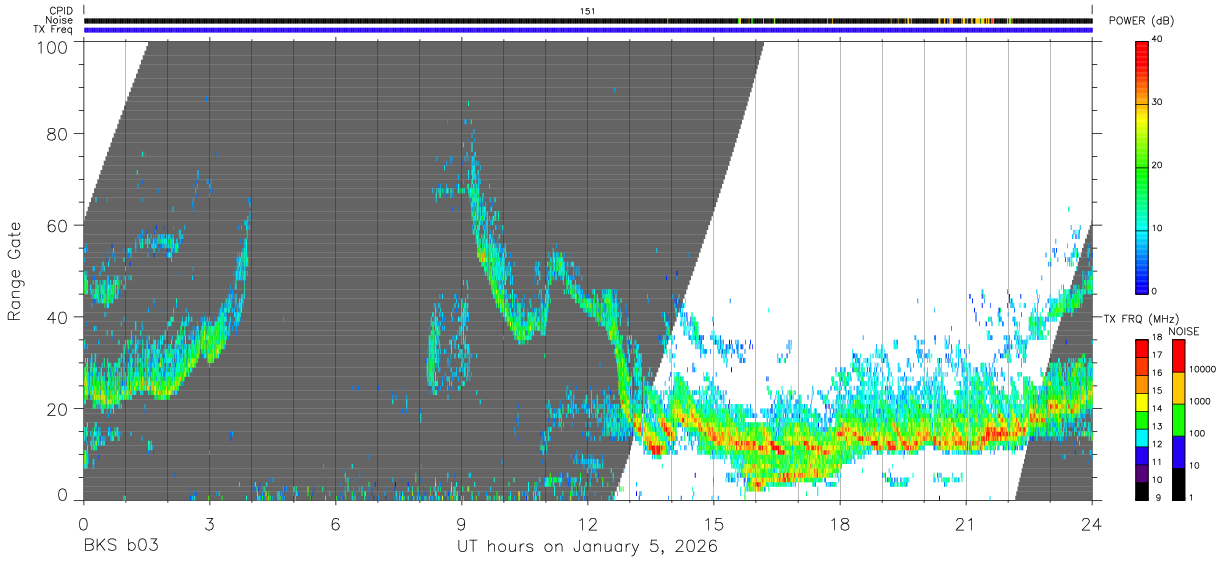
Task: Click the UT hours 12 tick label
Action: (588, 523)
